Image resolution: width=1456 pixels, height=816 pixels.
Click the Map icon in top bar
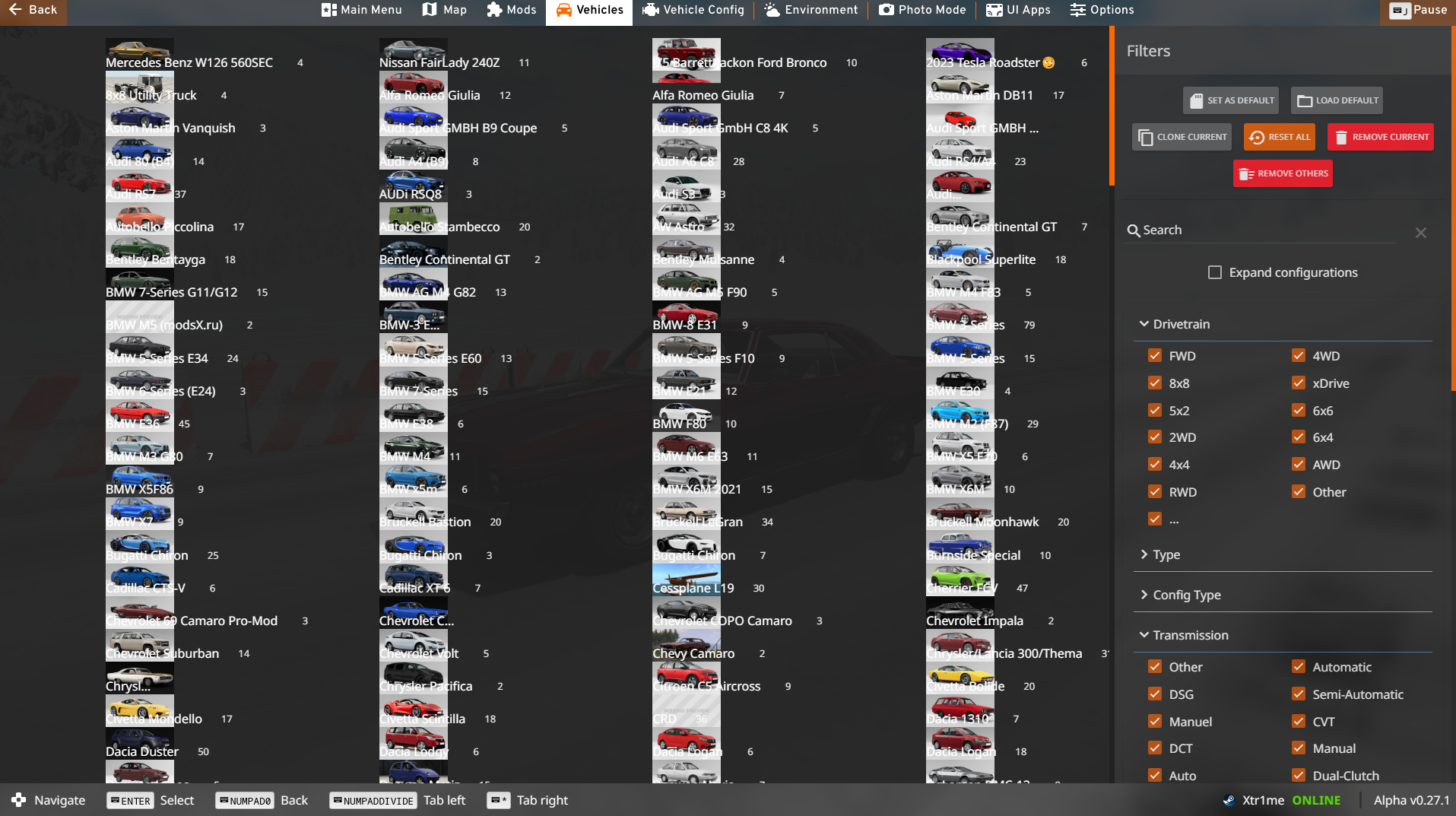(430, 10)
